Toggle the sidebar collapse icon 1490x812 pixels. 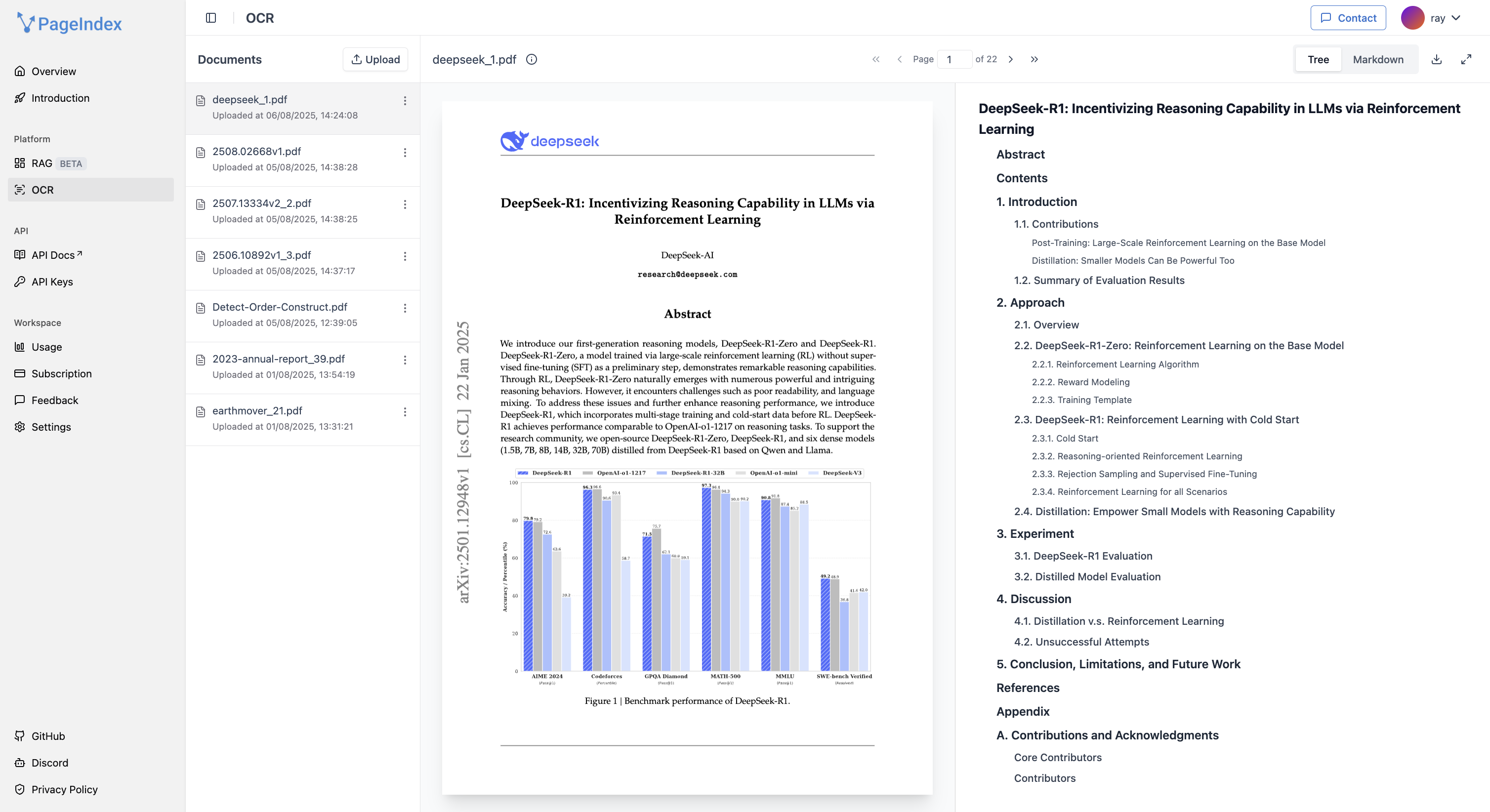(210, 18)
